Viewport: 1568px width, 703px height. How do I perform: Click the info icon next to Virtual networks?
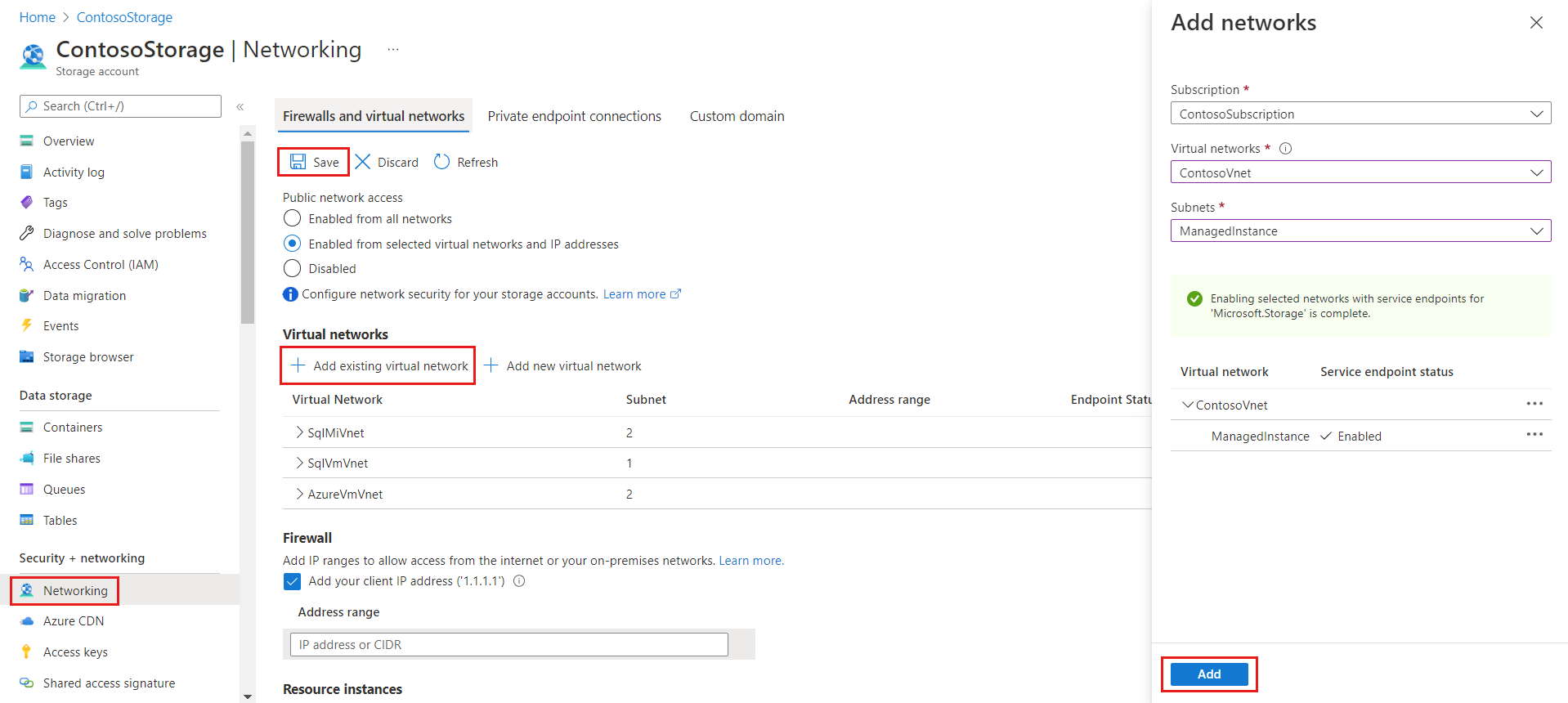pos(1285,149)
